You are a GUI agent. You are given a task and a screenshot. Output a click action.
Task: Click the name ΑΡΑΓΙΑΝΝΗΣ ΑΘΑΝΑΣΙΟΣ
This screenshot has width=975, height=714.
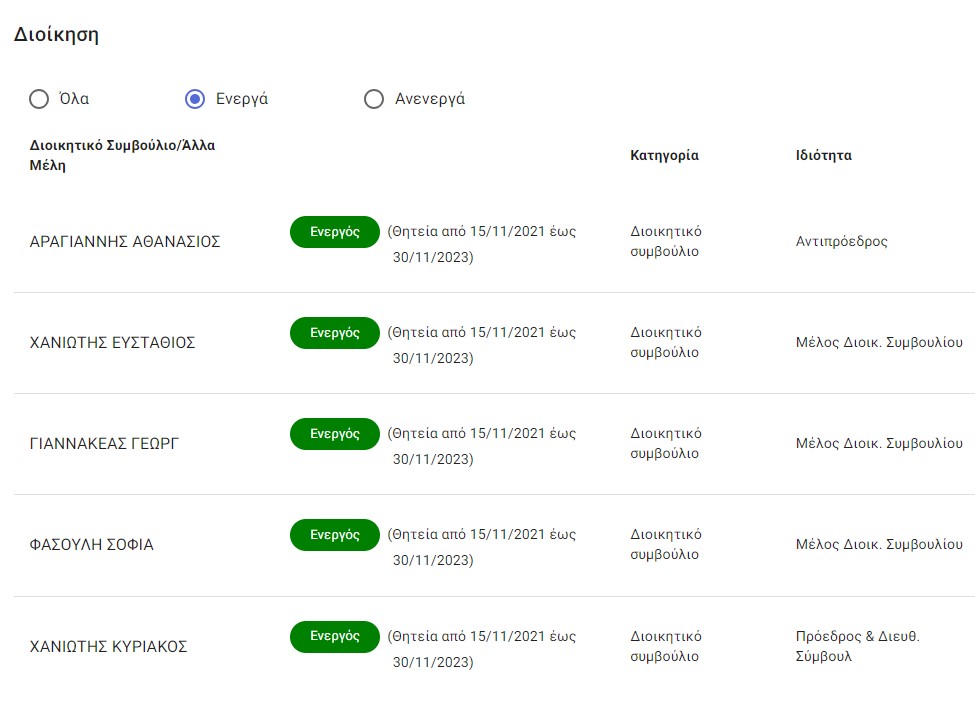pyautogui.click(x=125, y=242)
